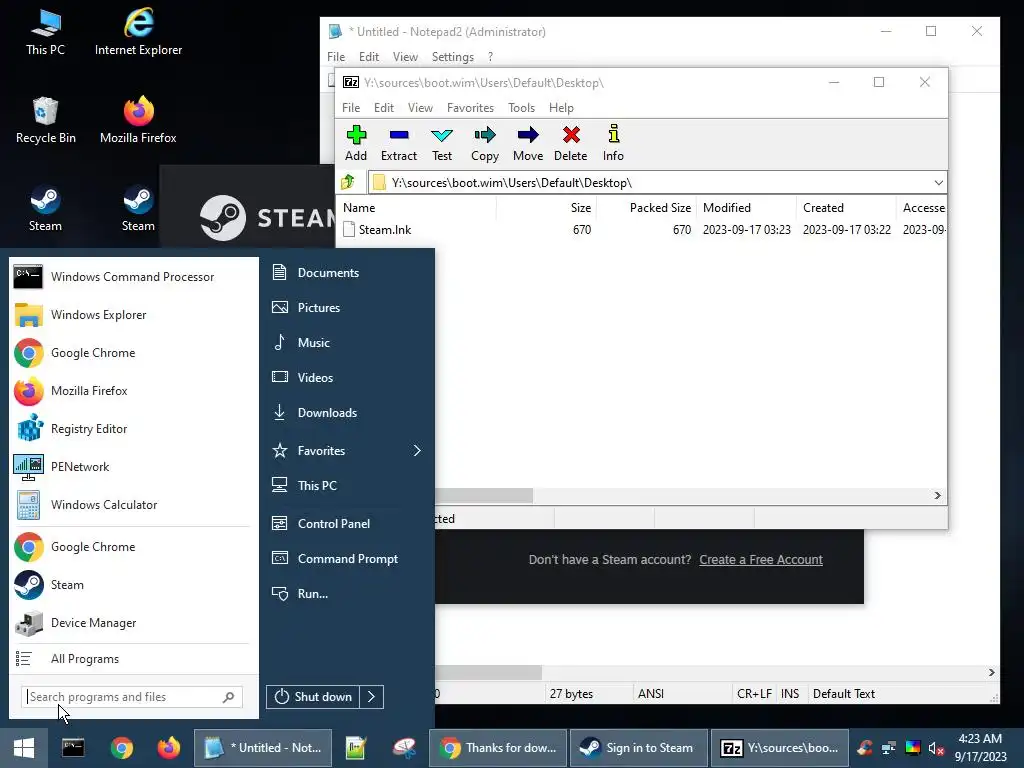Sort by Size column header in 7-Zip

click(547, 208)
